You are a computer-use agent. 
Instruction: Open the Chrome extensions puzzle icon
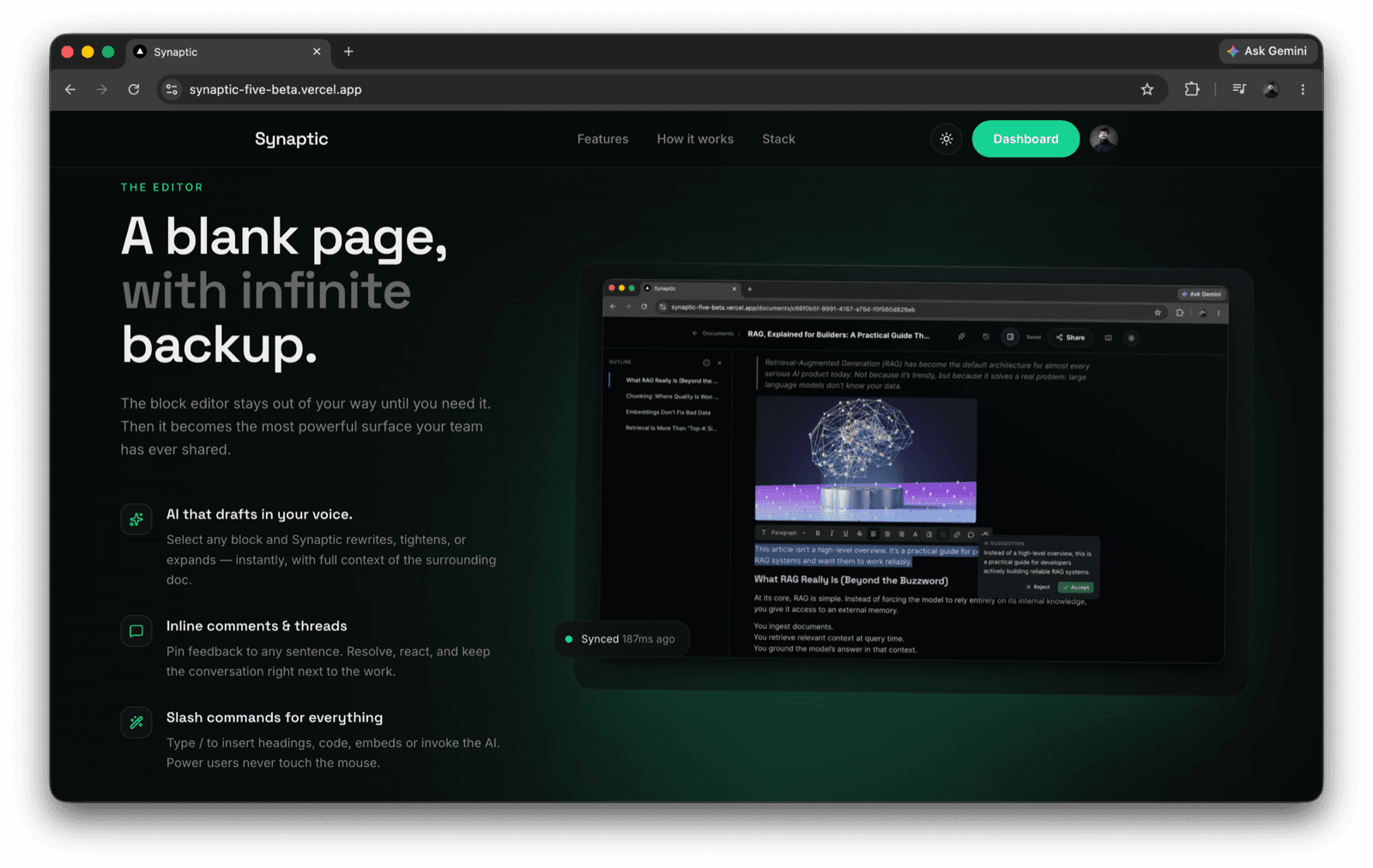pyautogui.click(x=1192, y=89)
